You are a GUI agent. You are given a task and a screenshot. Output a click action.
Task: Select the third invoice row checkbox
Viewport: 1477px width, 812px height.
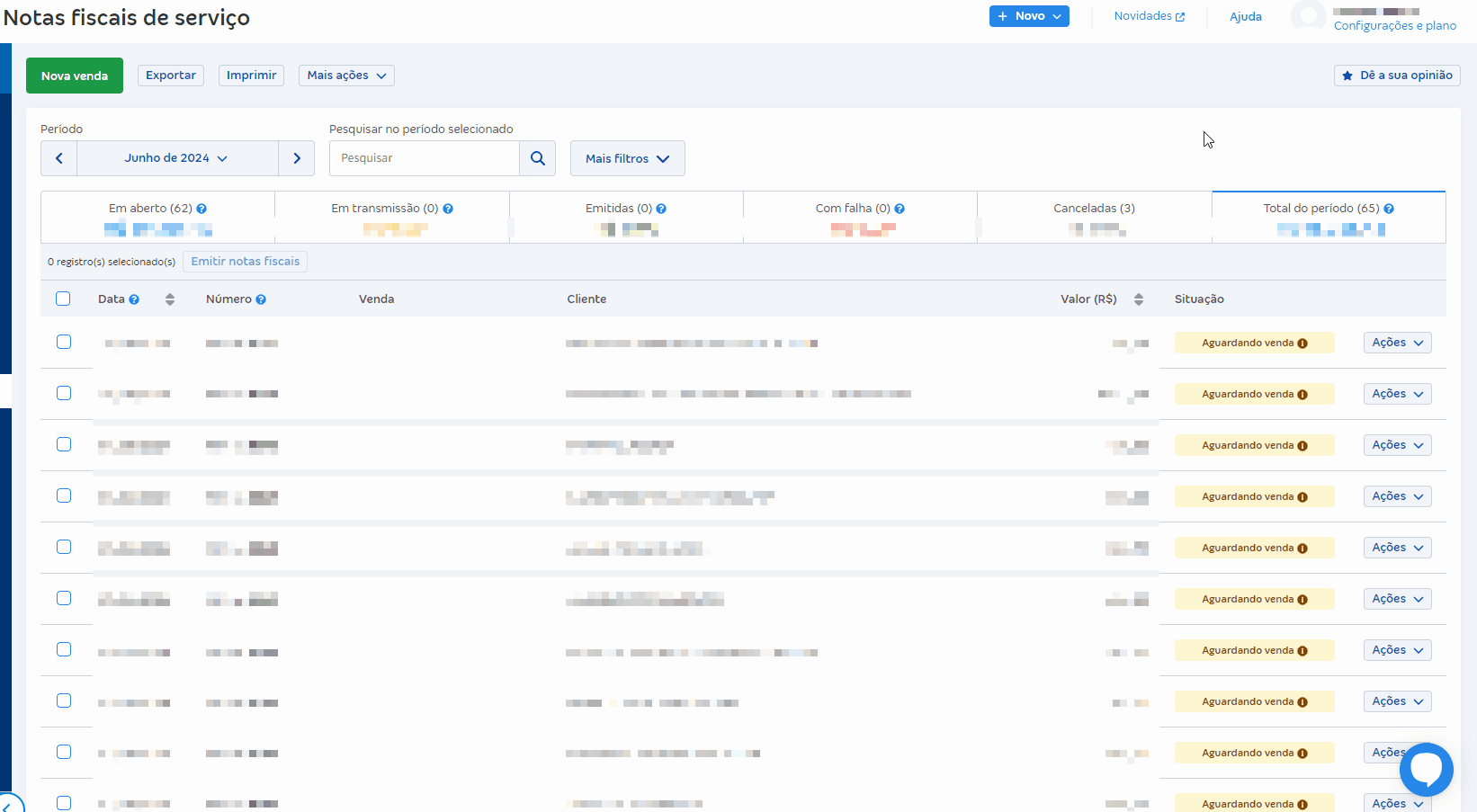pyautogui.click(x=64, y=444)
